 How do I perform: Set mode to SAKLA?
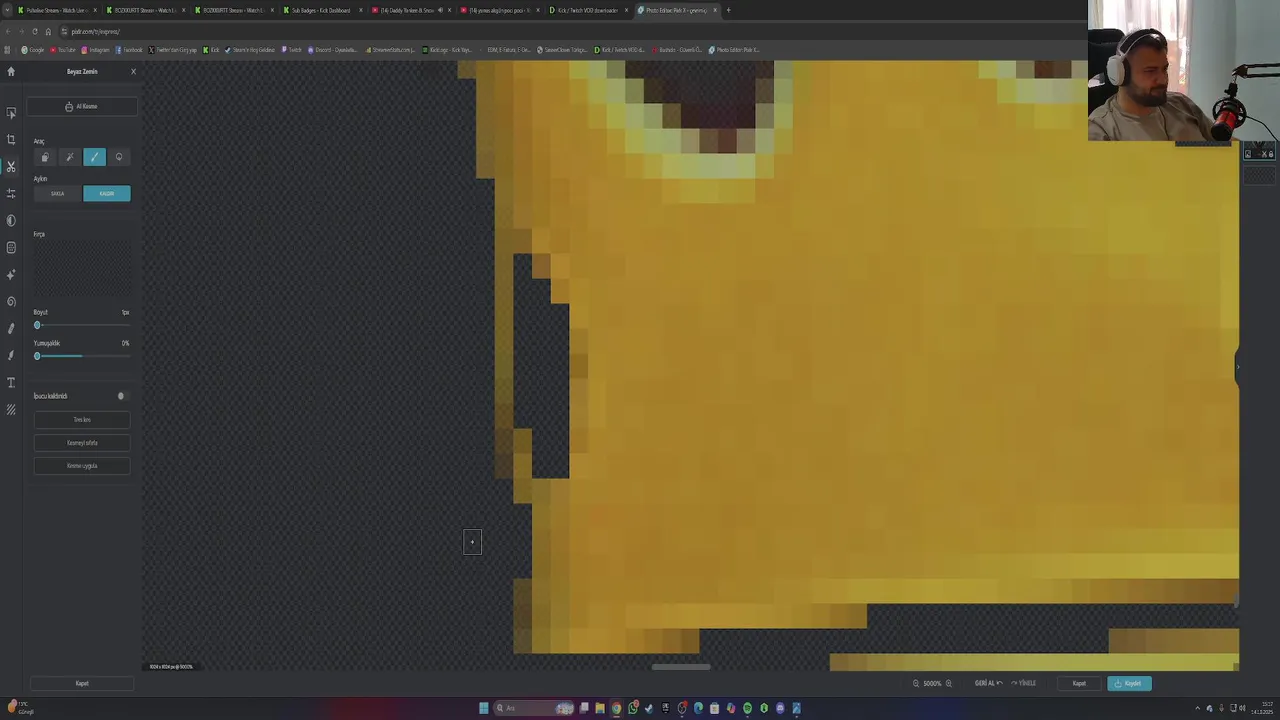(x=58, y=194)
